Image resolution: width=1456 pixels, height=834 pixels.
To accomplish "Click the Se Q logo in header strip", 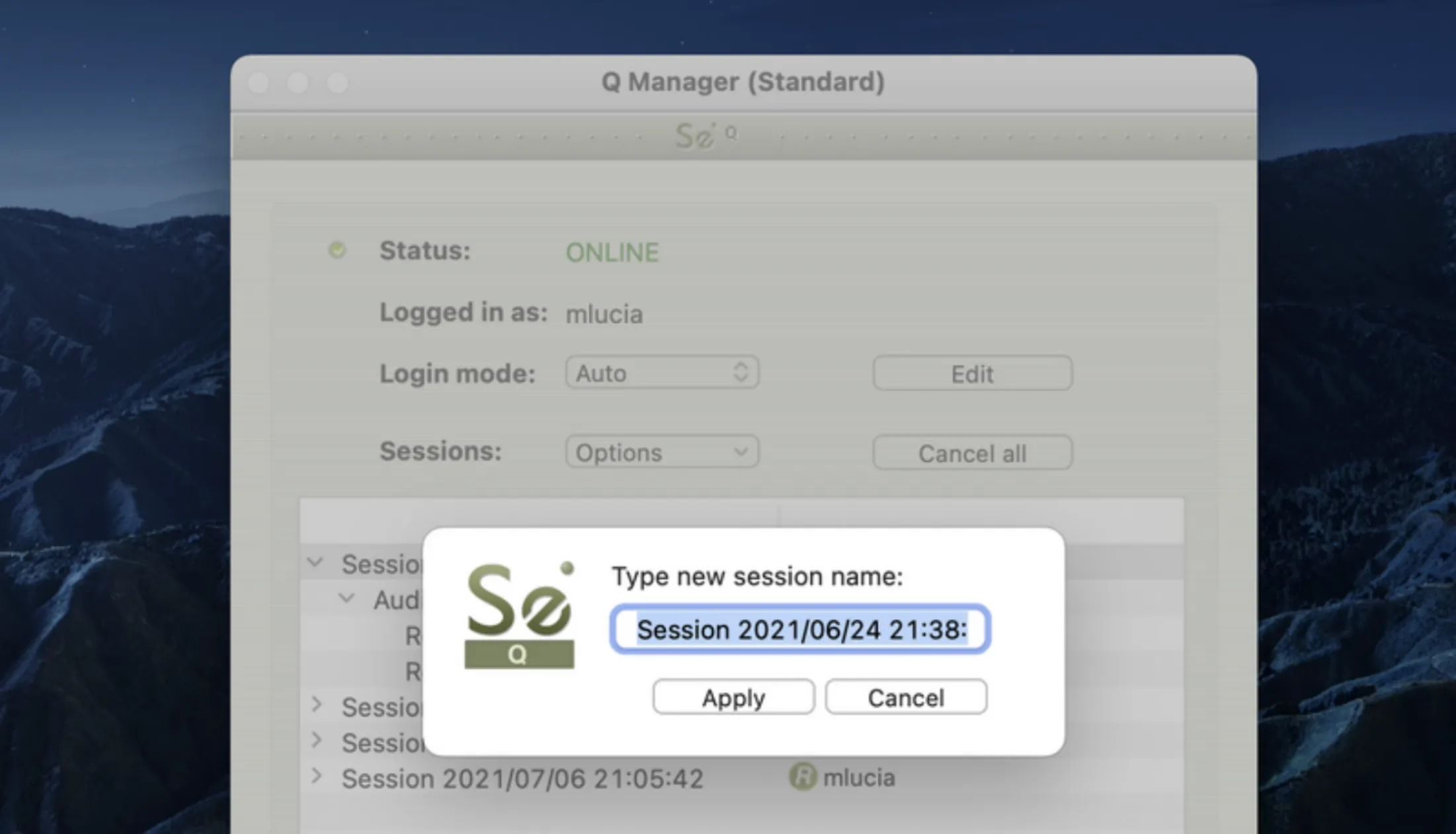I will (x=706, y=135).
